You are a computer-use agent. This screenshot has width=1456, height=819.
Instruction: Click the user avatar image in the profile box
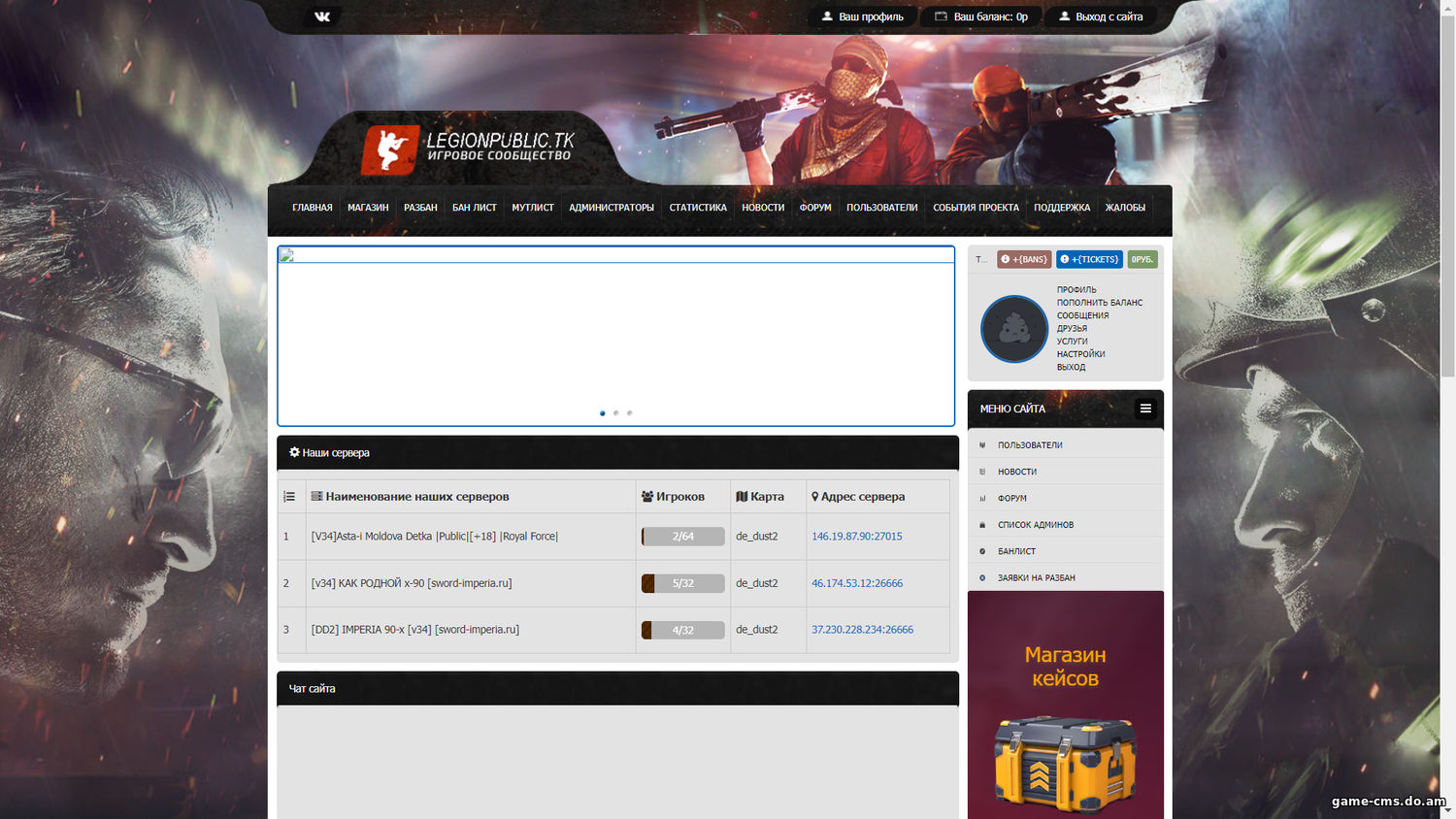pyautogui.click(x=1013, y=329)
